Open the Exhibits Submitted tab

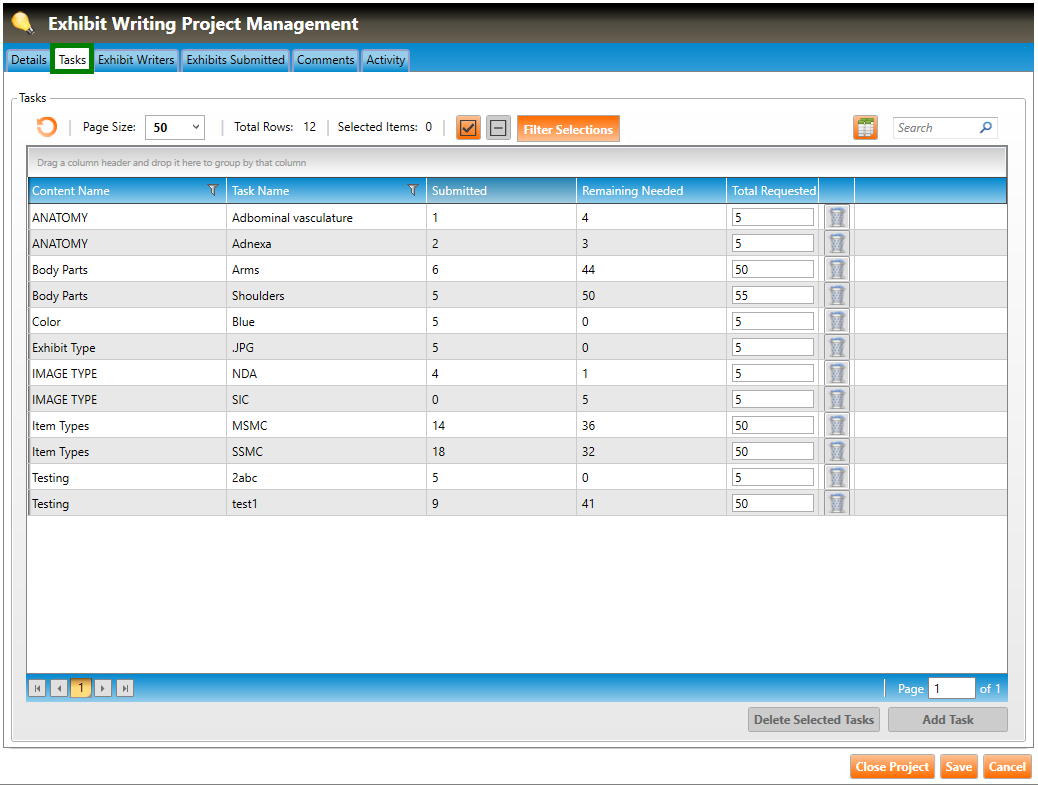[236, 60]
